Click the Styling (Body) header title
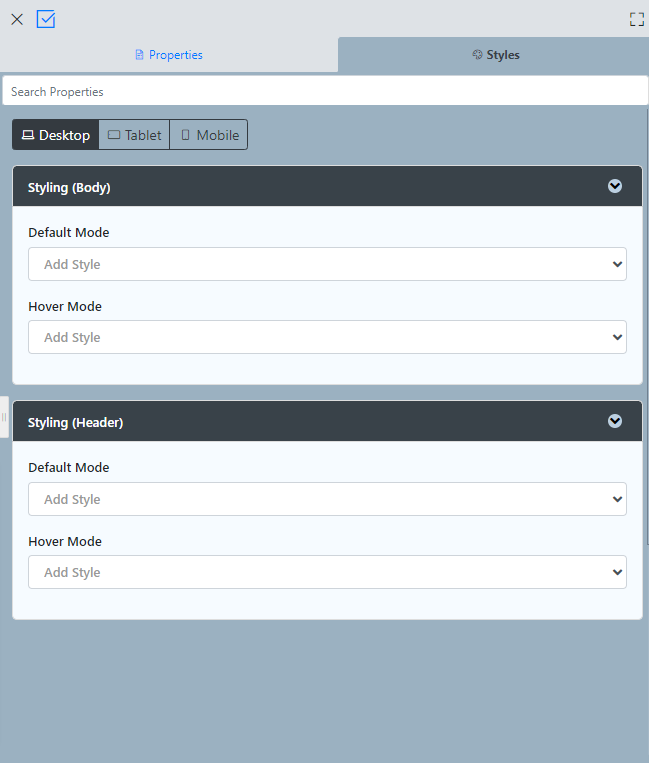Screen dimensions: 649x763 pyautogui.click(x=69, y=187)
